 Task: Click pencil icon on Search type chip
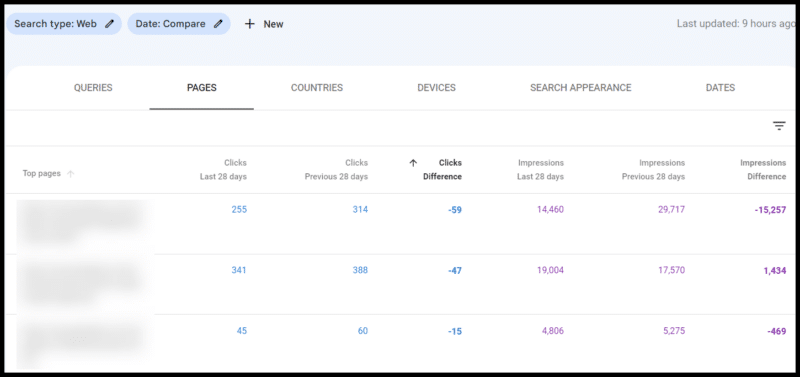(x=109, y=24)
